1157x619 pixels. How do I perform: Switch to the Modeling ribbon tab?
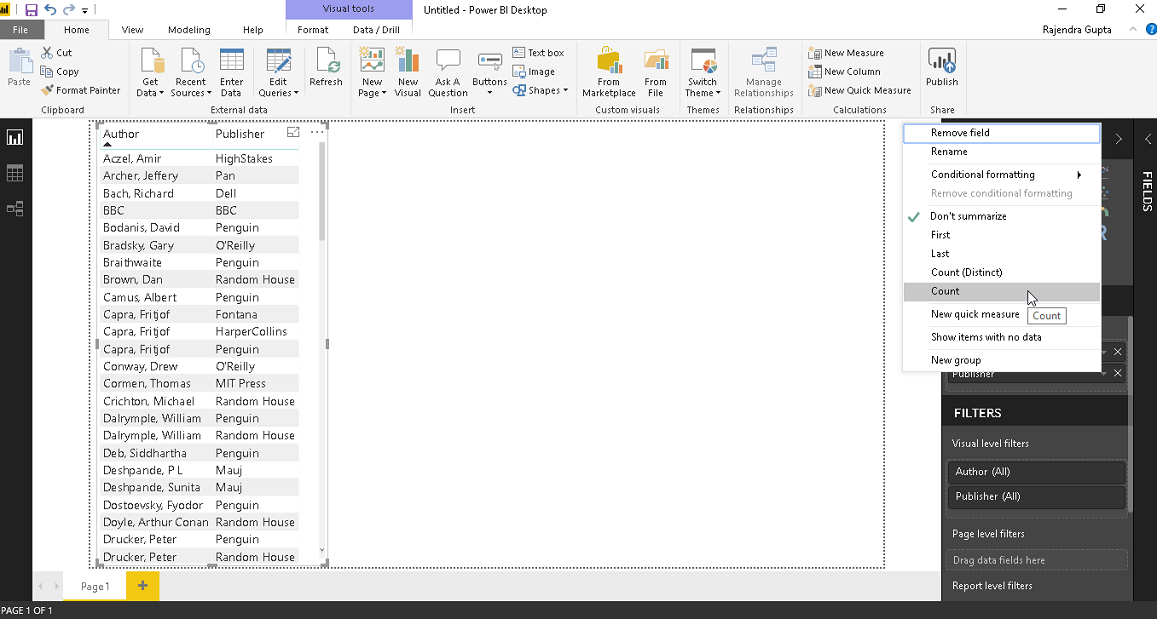click(189, 30)
